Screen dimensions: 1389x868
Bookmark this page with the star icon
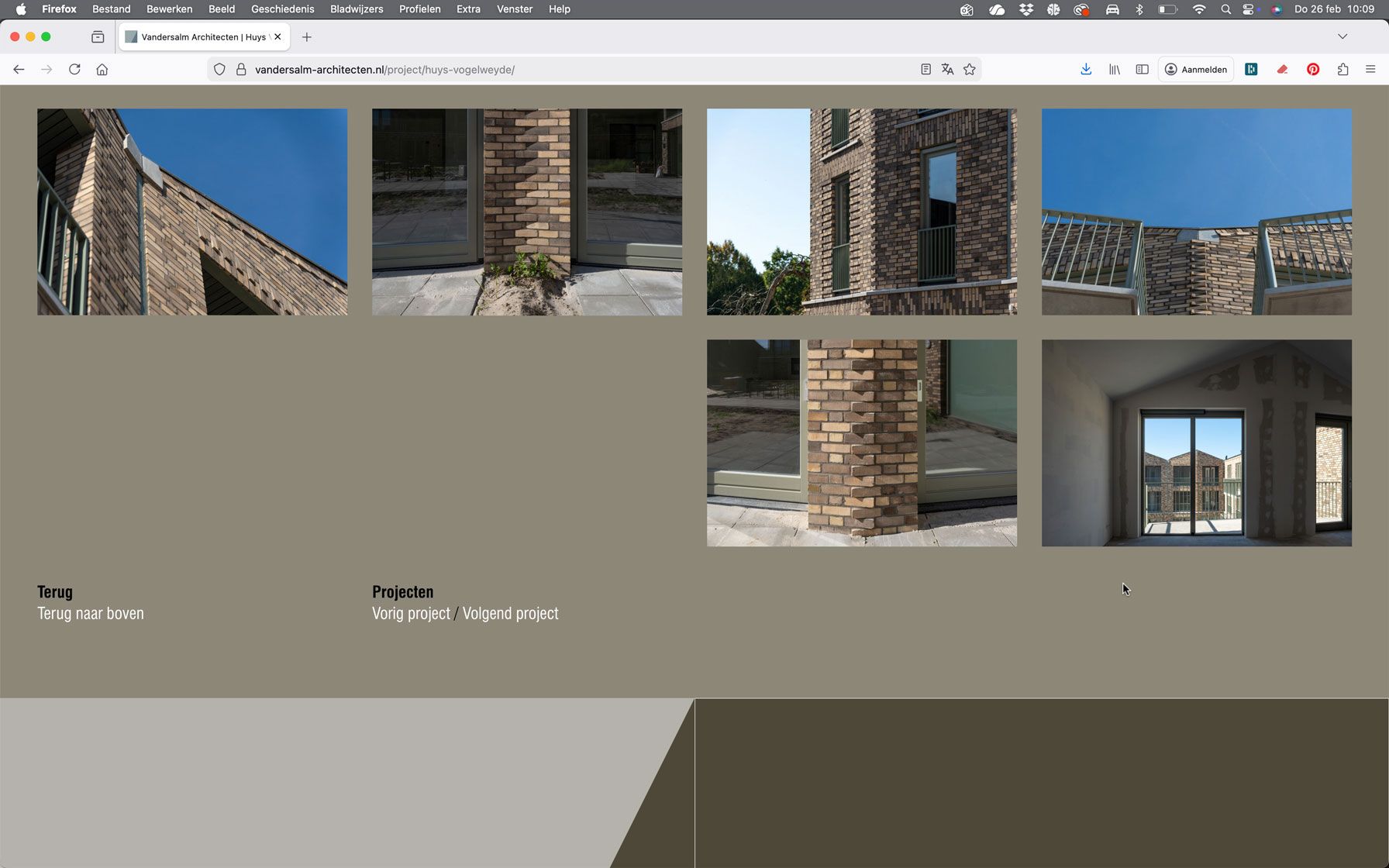[x=969, y=70]
